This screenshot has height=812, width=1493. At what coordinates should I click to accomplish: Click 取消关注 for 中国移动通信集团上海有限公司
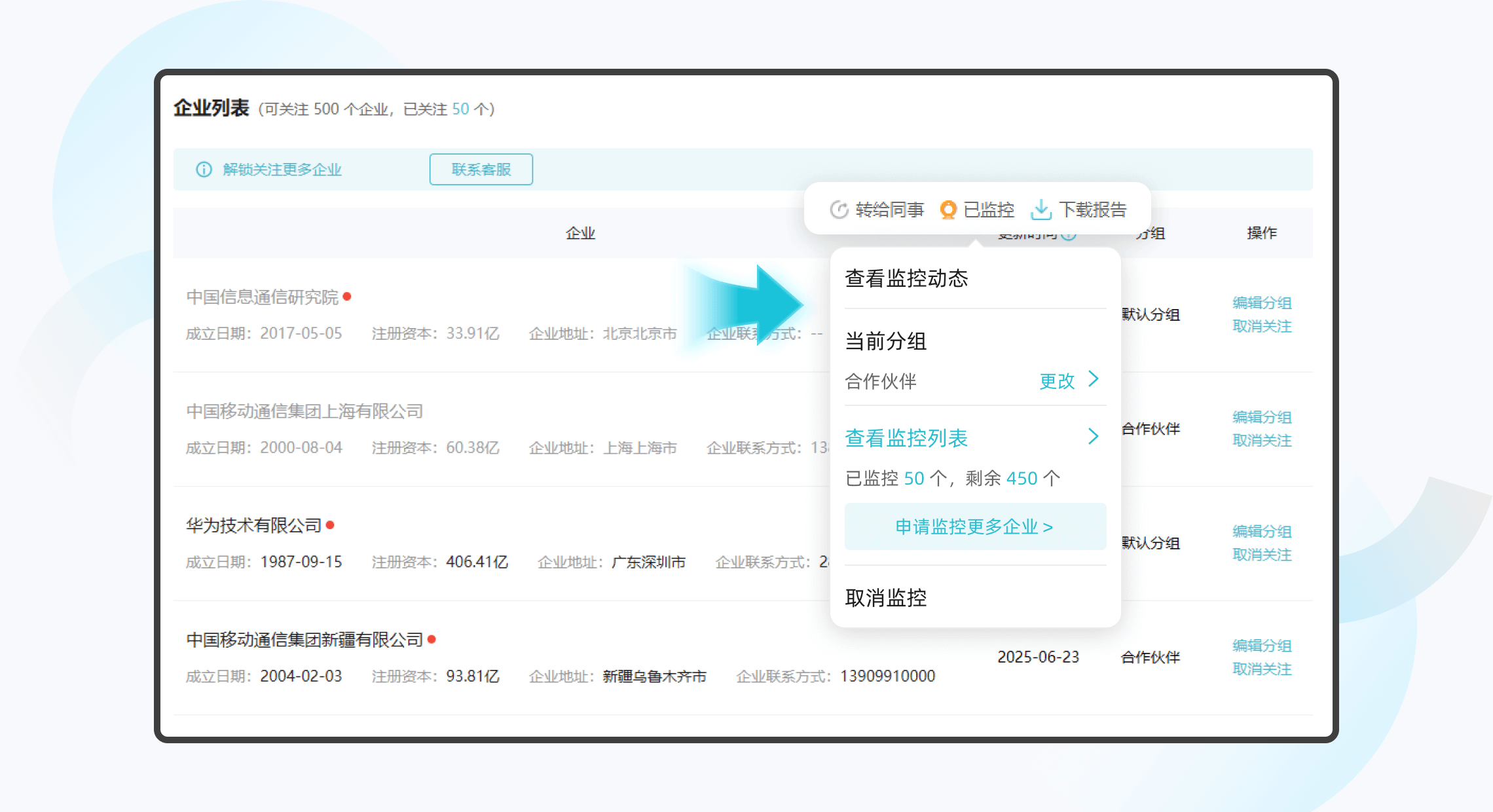(x=1262, y=441)
